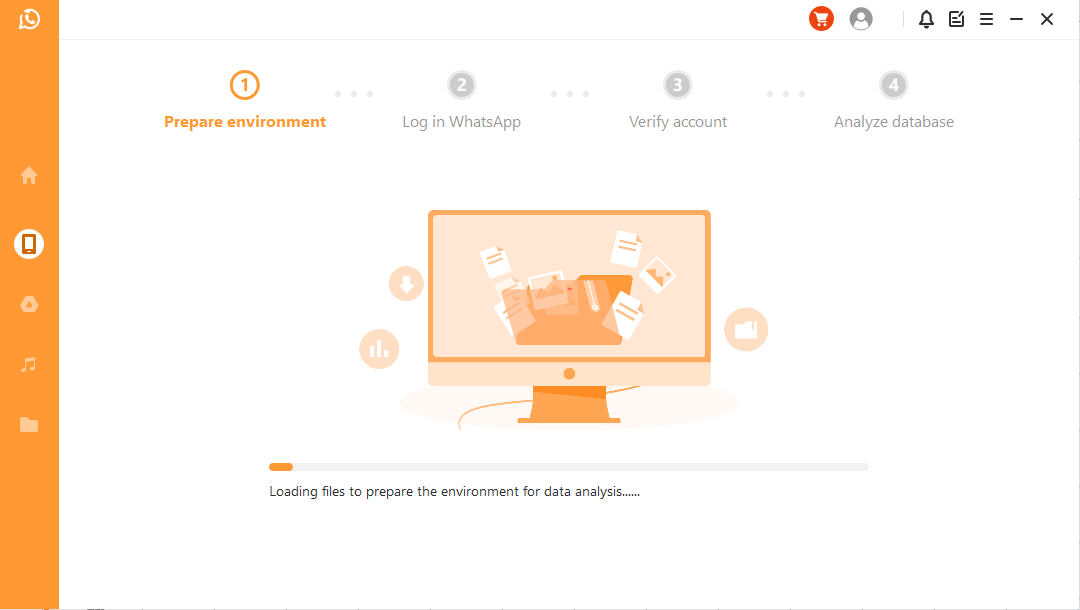Open the music note sidebar icon
Viewport: 1080px width, 610px height.
[x=28, y=364]
